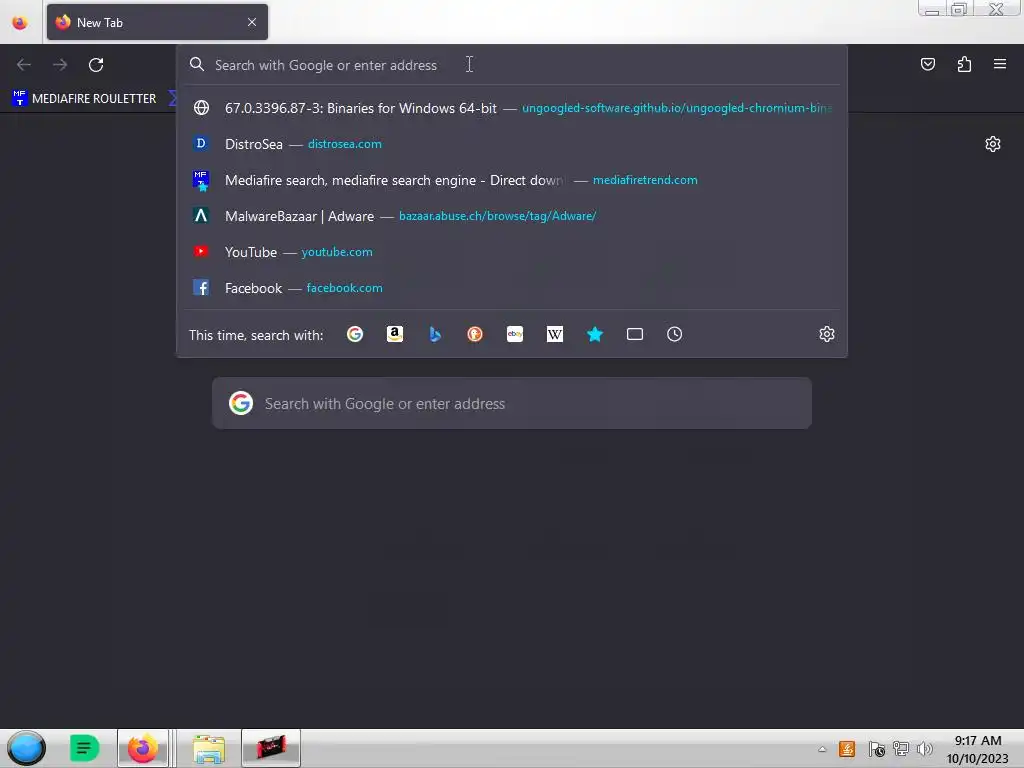Open the network tray icon
Viewport: 1024px width, 768px height.
point(901,749)
